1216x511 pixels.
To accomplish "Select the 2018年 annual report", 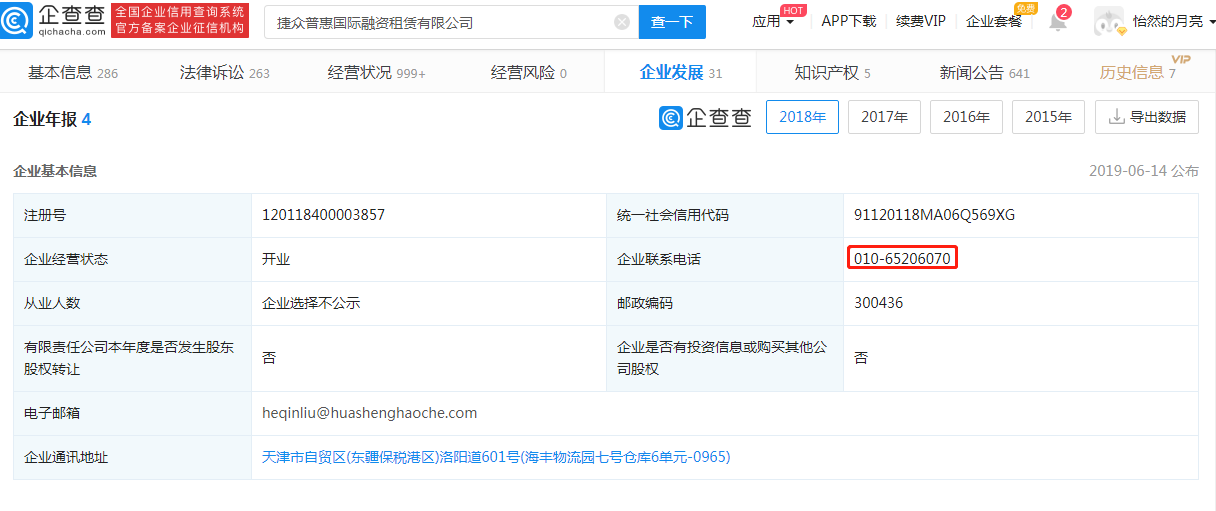I will point(802,117).
